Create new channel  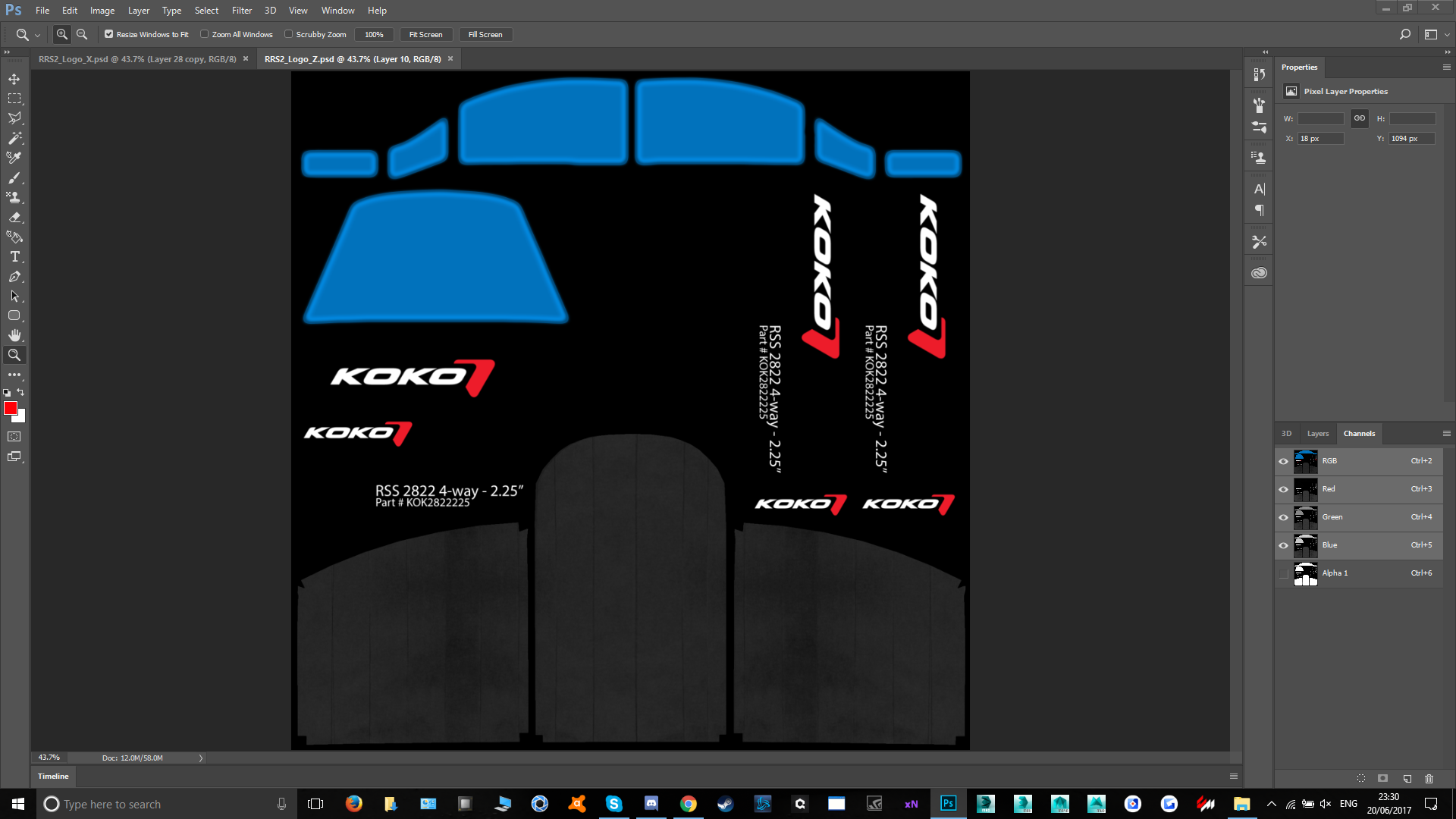coord(1407,778)
